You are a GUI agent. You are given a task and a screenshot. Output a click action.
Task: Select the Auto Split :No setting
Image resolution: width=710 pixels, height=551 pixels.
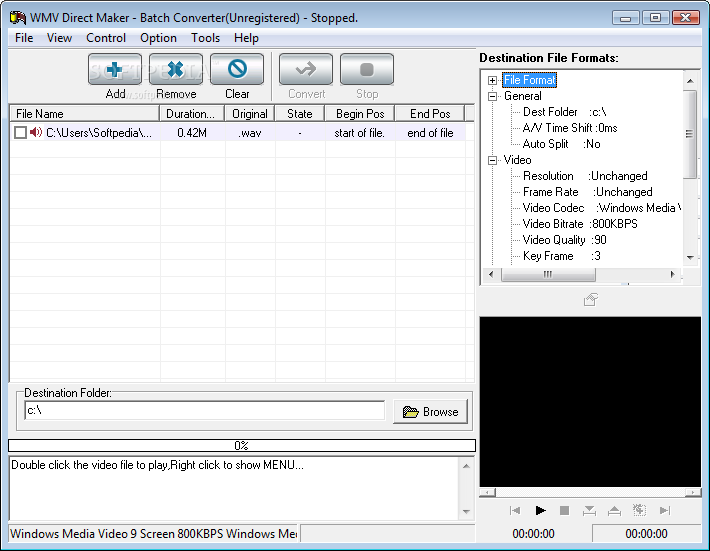click(561, 144)
